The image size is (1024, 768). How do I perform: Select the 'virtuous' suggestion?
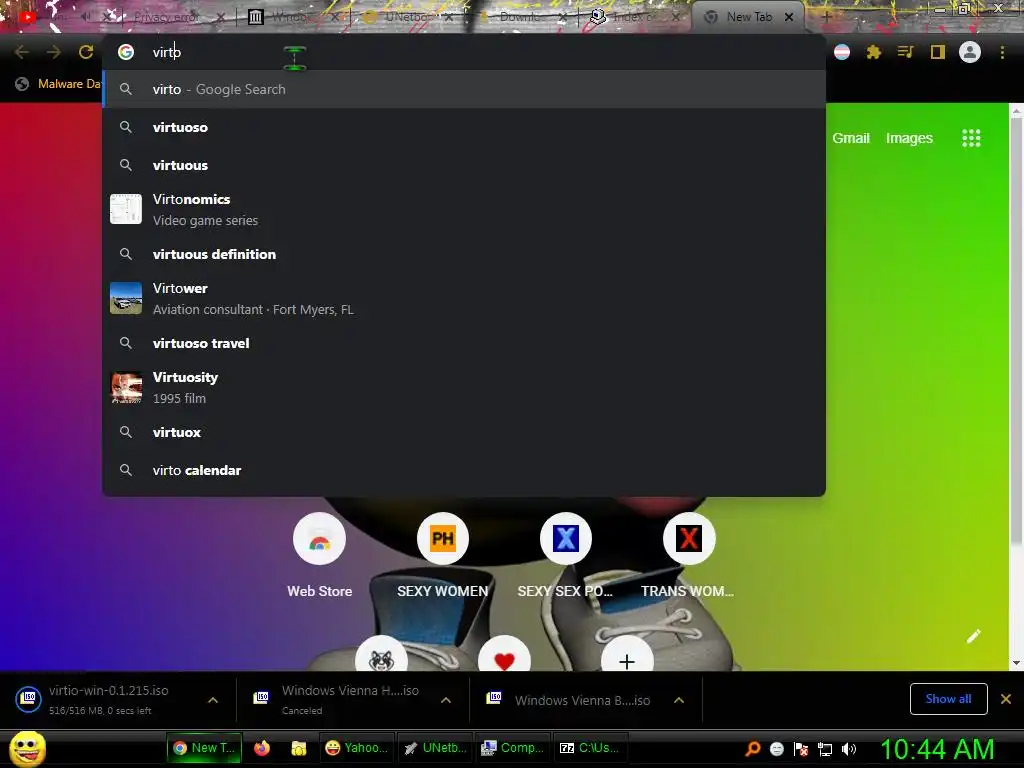(464, 165)
